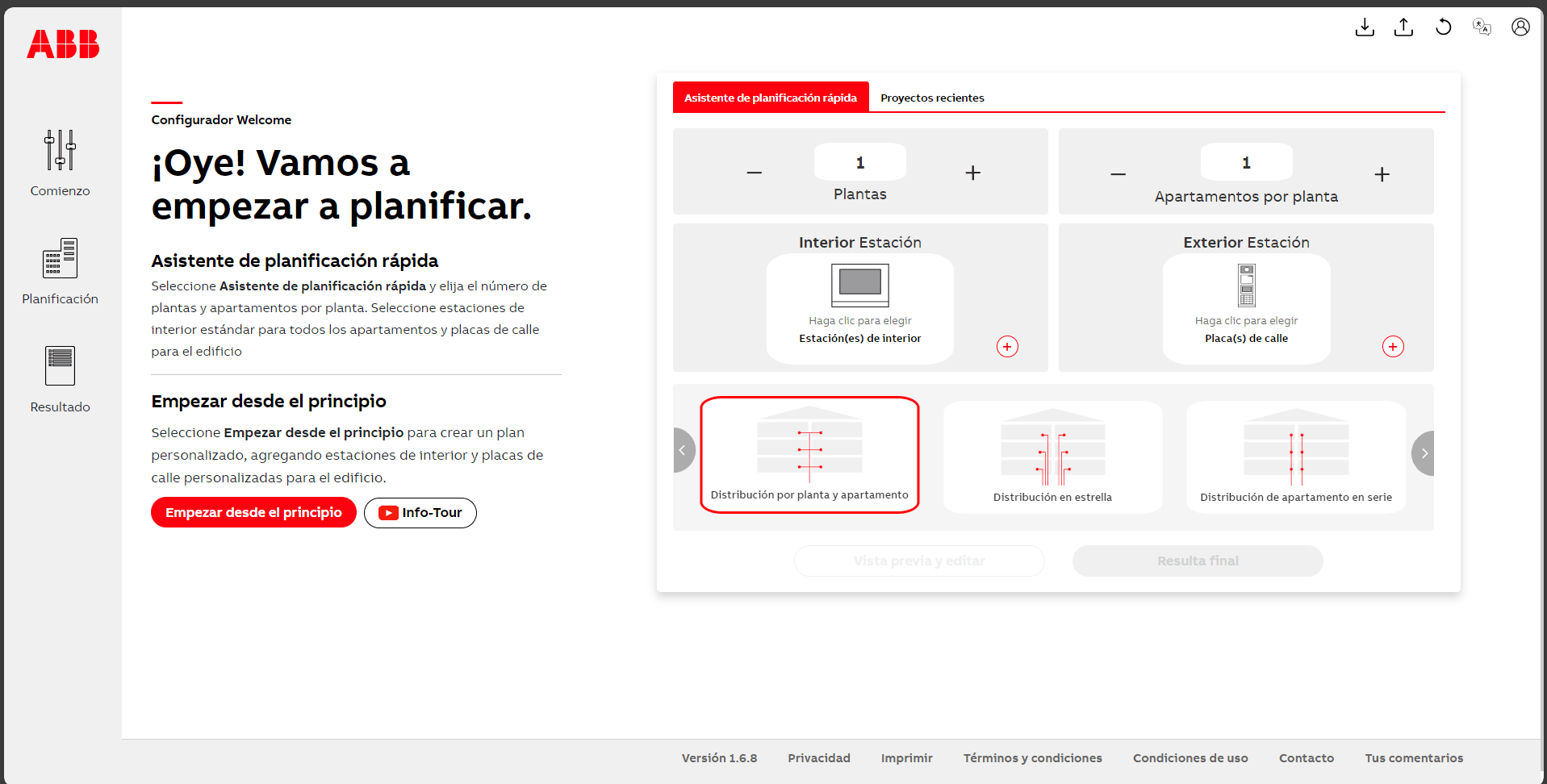Image resolution: width=1547 pixels, height=784 pixels.
Task: Open the Resultado section
Action: 60,377
